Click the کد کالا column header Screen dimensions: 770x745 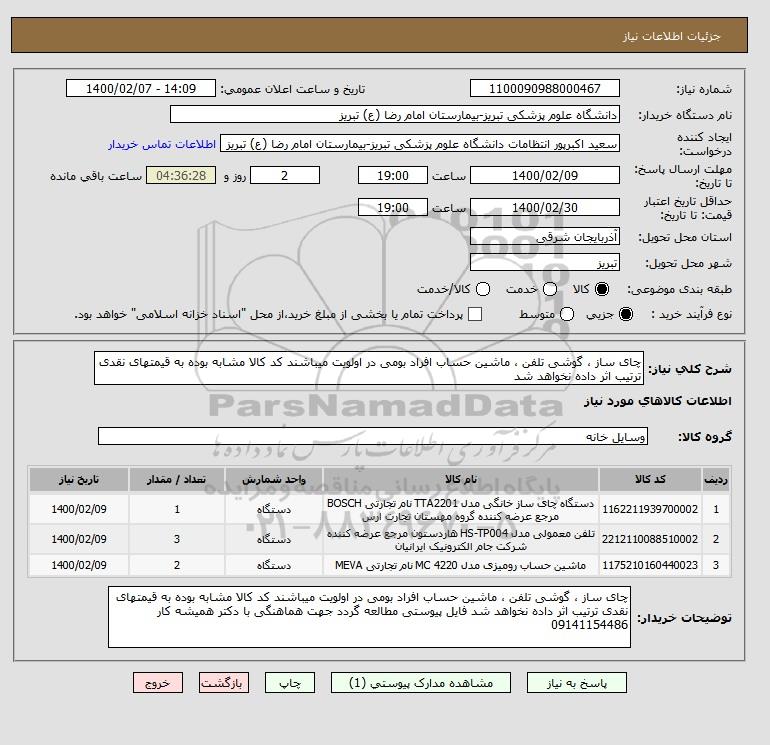650,479
